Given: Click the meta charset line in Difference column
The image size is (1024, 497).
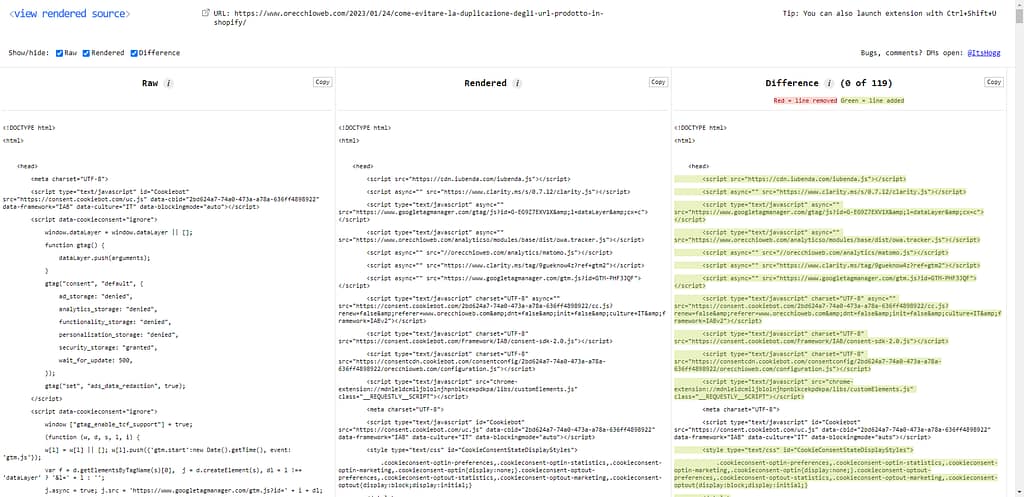Looking at the screenshot, I should [741, 409].
